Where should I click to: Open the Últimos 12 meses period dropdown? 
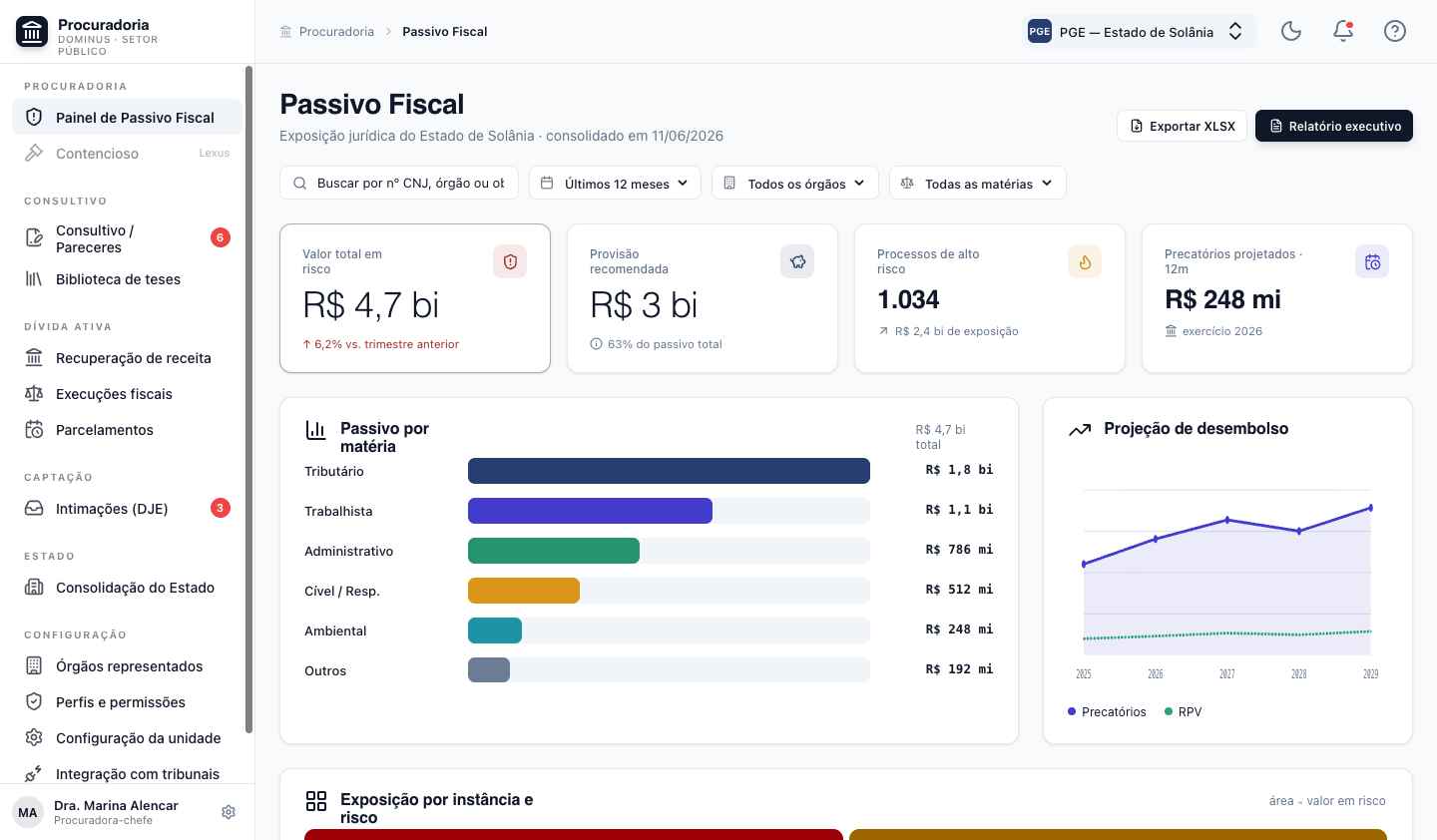[615, 183]
